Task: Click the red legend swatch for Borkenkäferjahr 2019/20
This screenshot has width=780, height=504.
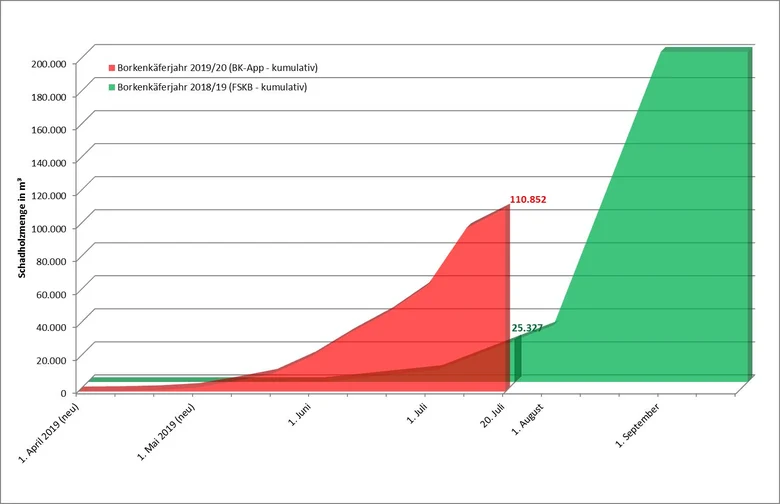Action: [112, 68]
